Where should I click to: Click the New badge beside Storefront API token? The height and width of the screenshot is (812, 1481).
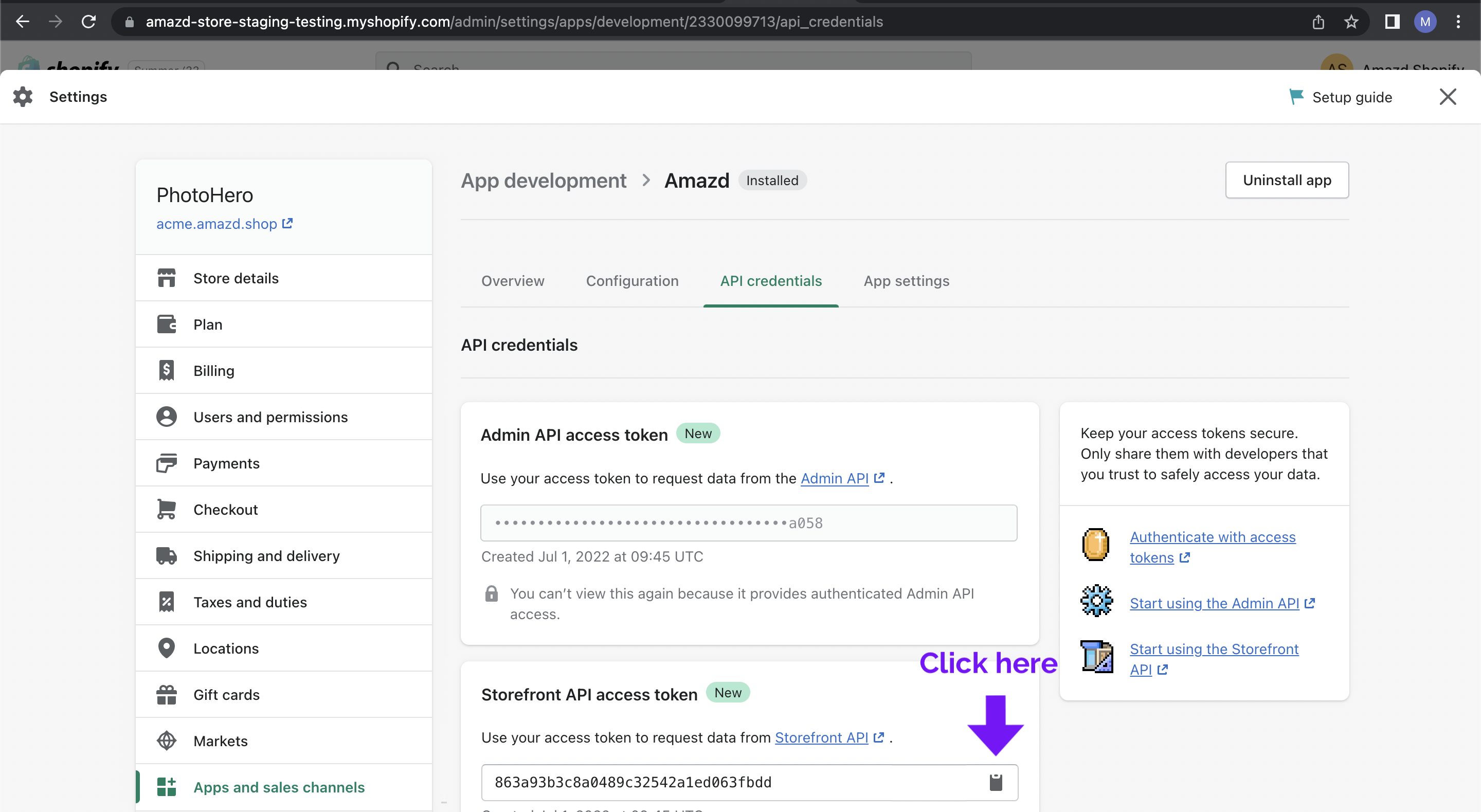point(728,692)
